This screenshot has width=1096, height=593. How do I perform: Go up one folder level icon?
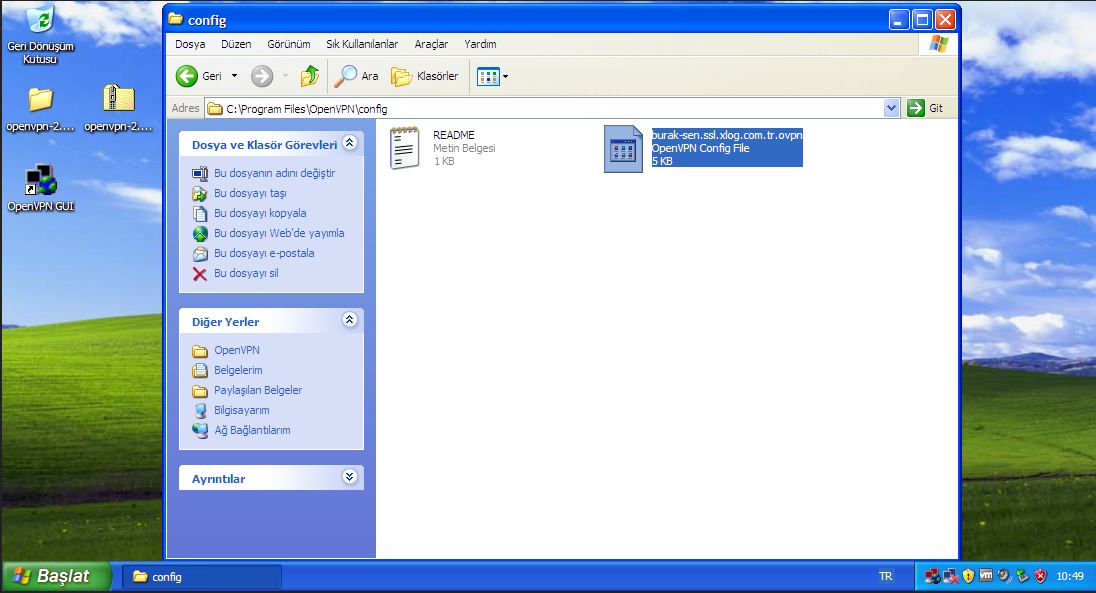click(310, 76)
